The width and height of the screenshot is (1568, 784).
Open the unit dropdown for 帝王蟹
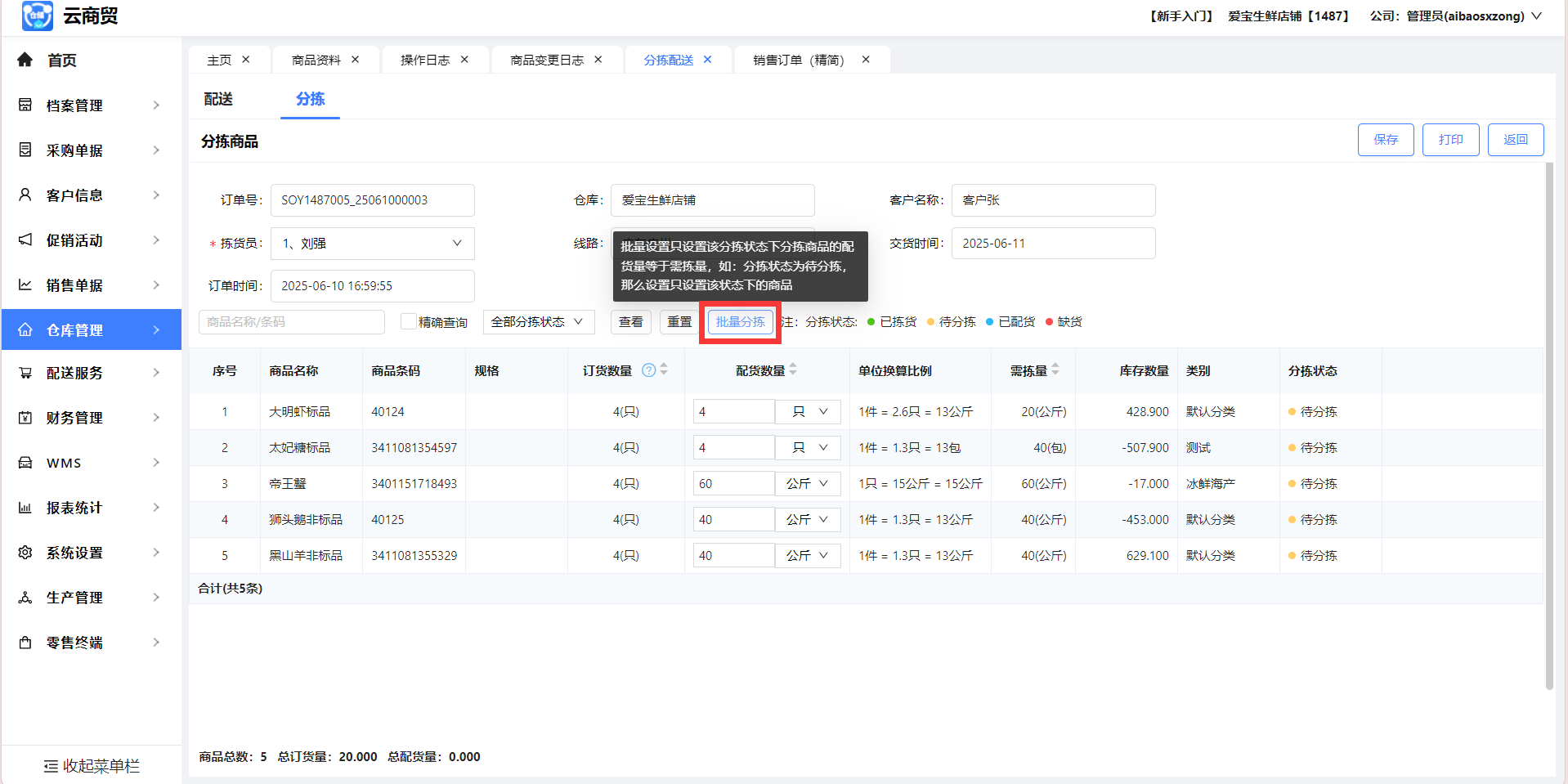coord(808,484)
